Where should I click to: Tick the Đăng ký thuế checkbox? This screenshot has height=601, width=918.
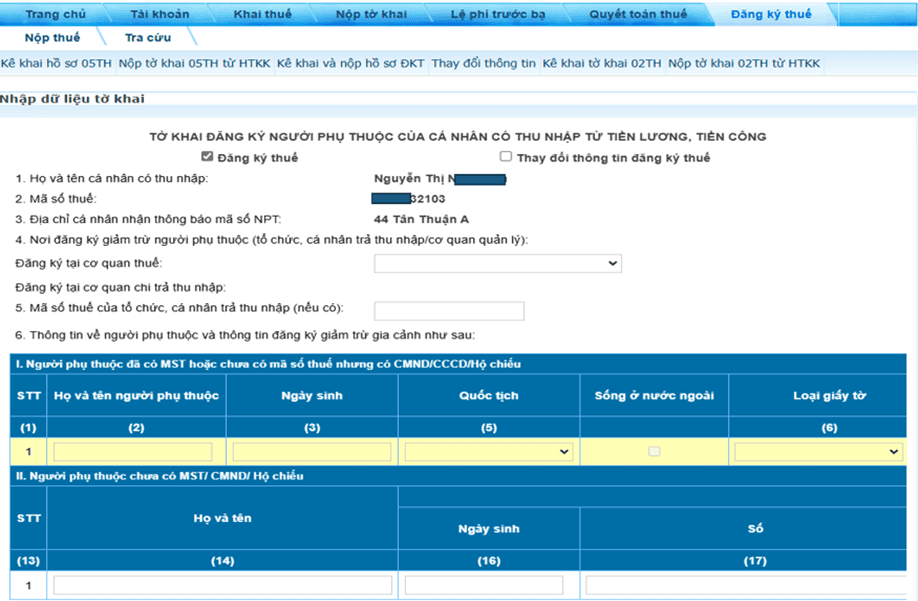207,157
